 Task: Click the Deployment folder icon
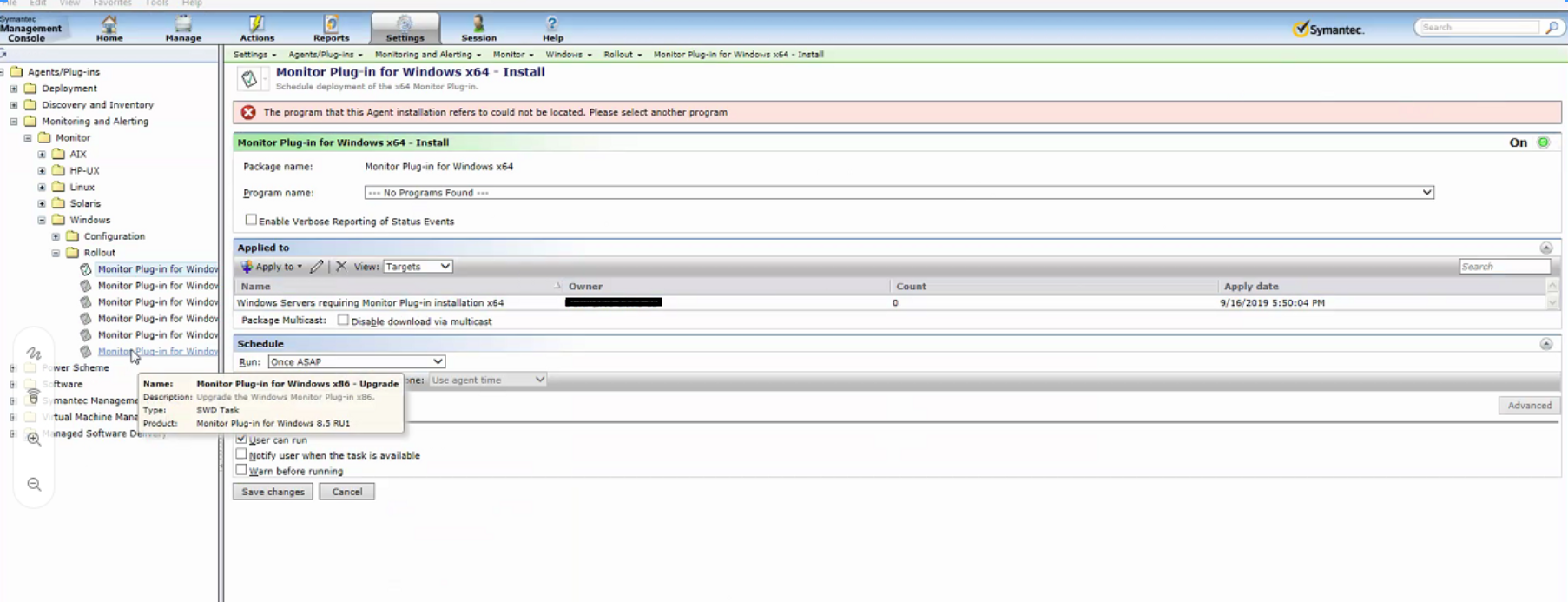pyautogui.click(x=30, y=88)
